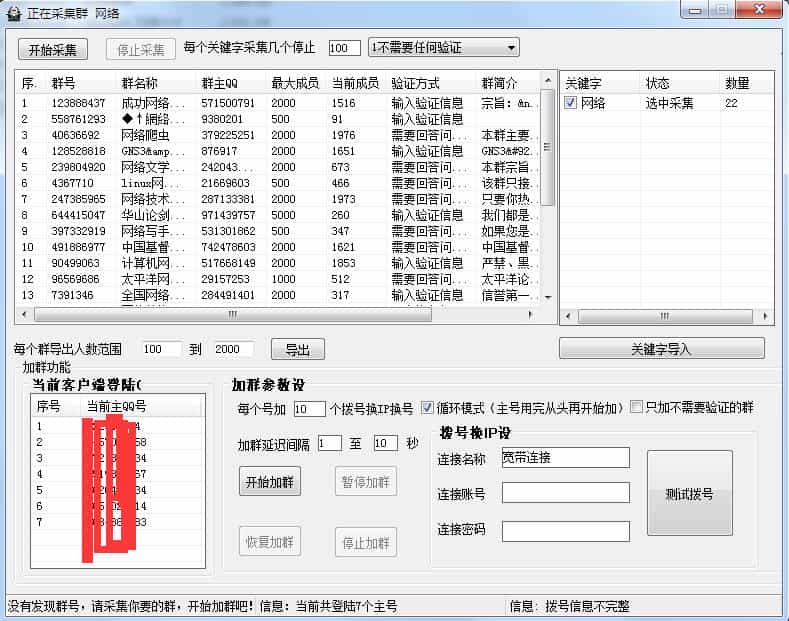Click the 停止采集 button
789x621 pixels.
pos(140,49)
